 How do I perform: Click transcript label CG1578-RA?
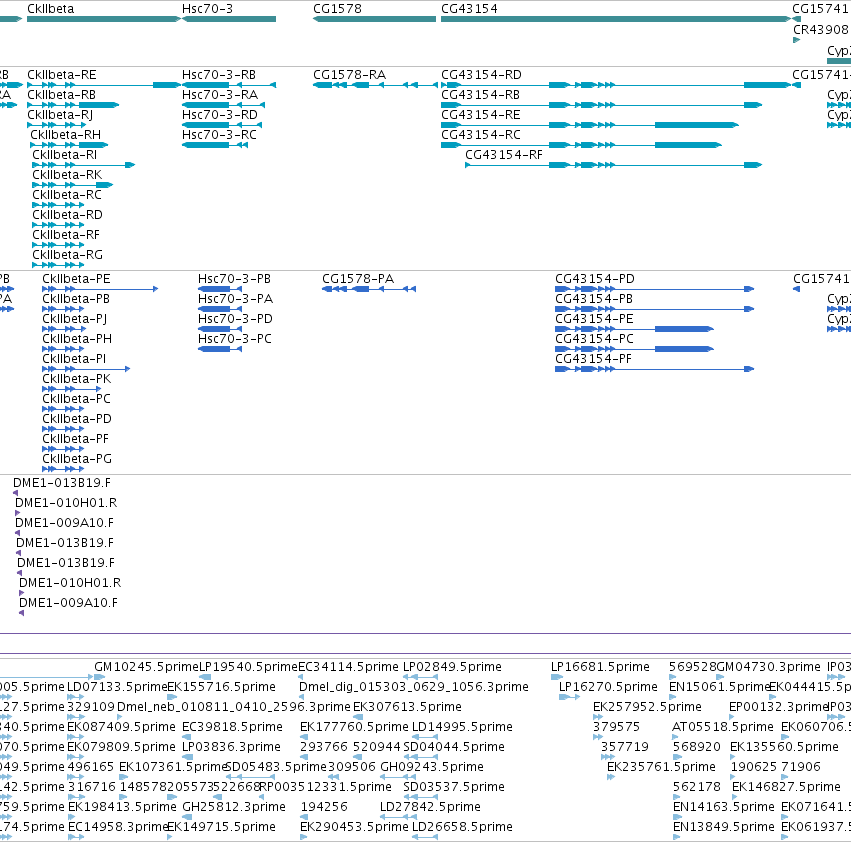pyautogui.click(x=350, y=75)
